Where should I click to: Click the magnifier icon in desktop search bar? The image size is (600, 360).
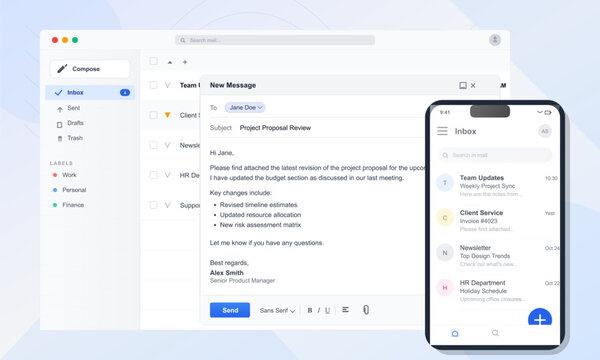point(183,40)
